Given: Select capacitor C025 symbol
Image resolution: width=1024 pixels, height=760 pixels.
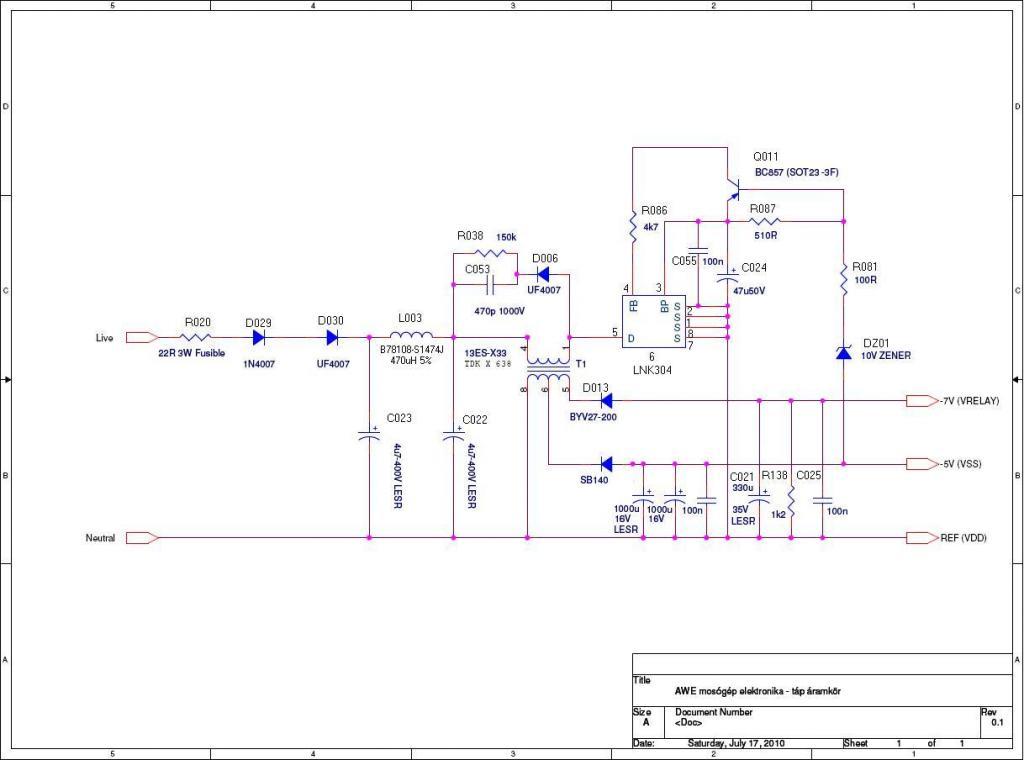Looking at the screenshot, I should [822, 501].
